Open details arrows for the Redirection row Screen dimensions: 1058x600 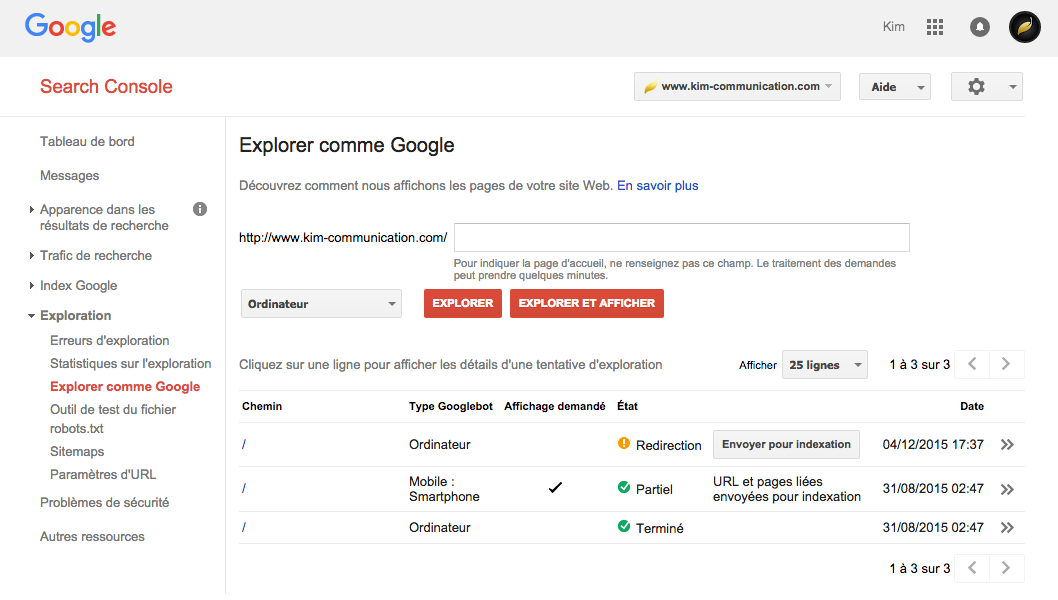pos(1007,445)
